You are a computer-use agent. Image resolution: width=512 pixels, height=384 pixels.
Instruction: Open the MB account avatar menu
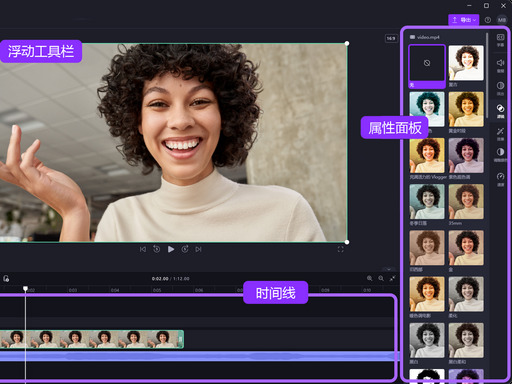click(502, 20)
